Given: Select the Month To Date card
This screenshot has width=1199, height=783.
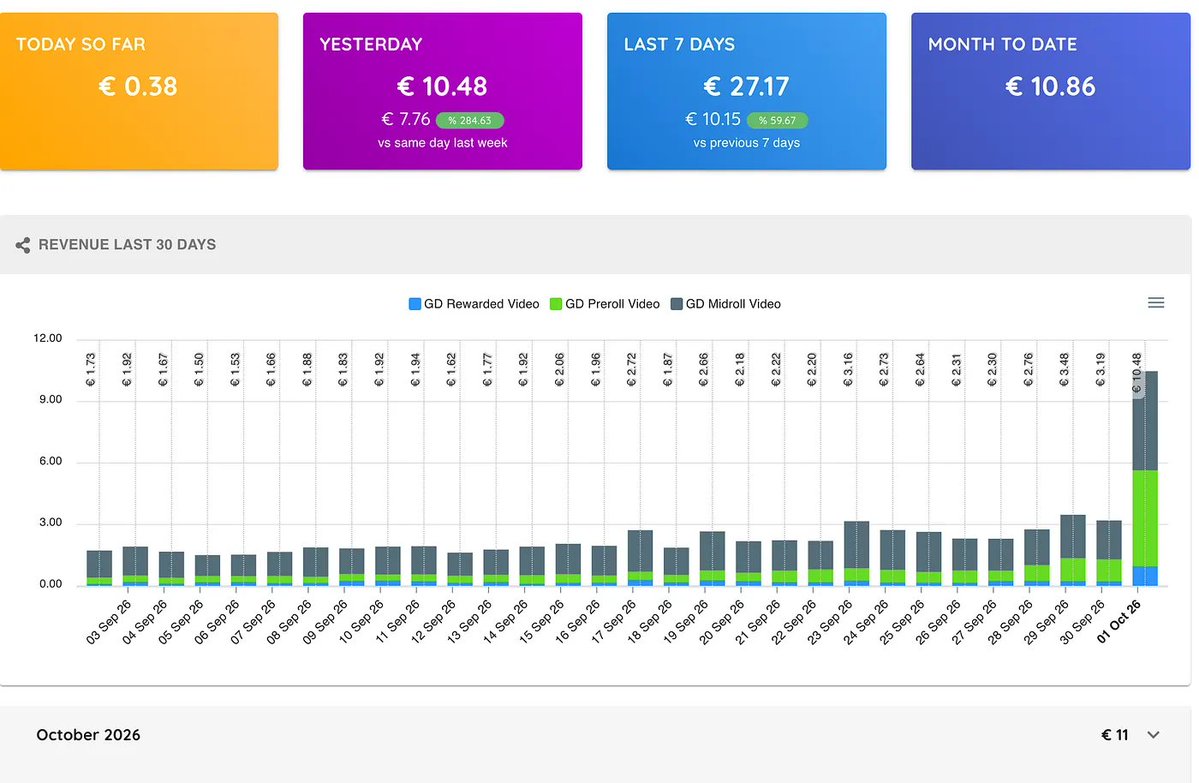Looking at the screenshot, I should 1051,91.
